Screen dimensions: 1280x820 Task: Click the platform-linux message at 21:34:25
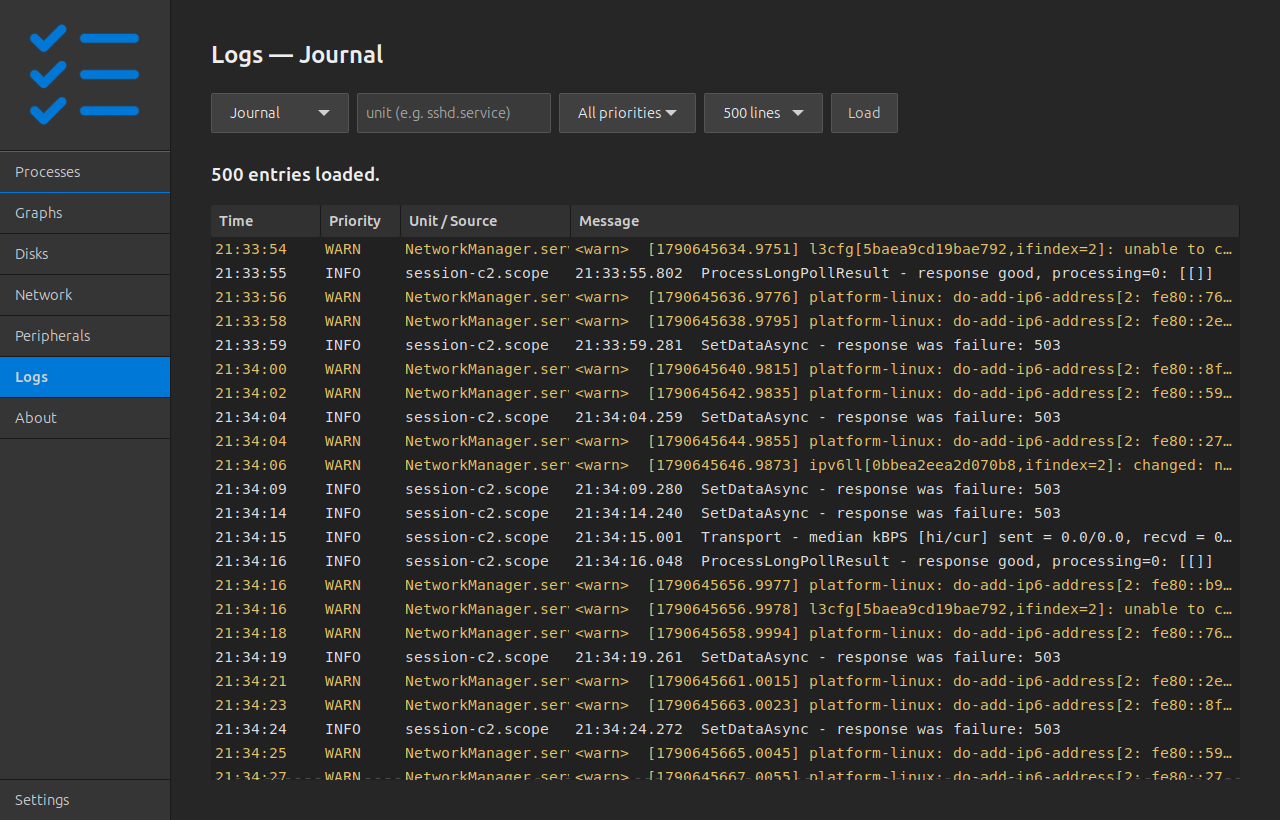(903, 753)
